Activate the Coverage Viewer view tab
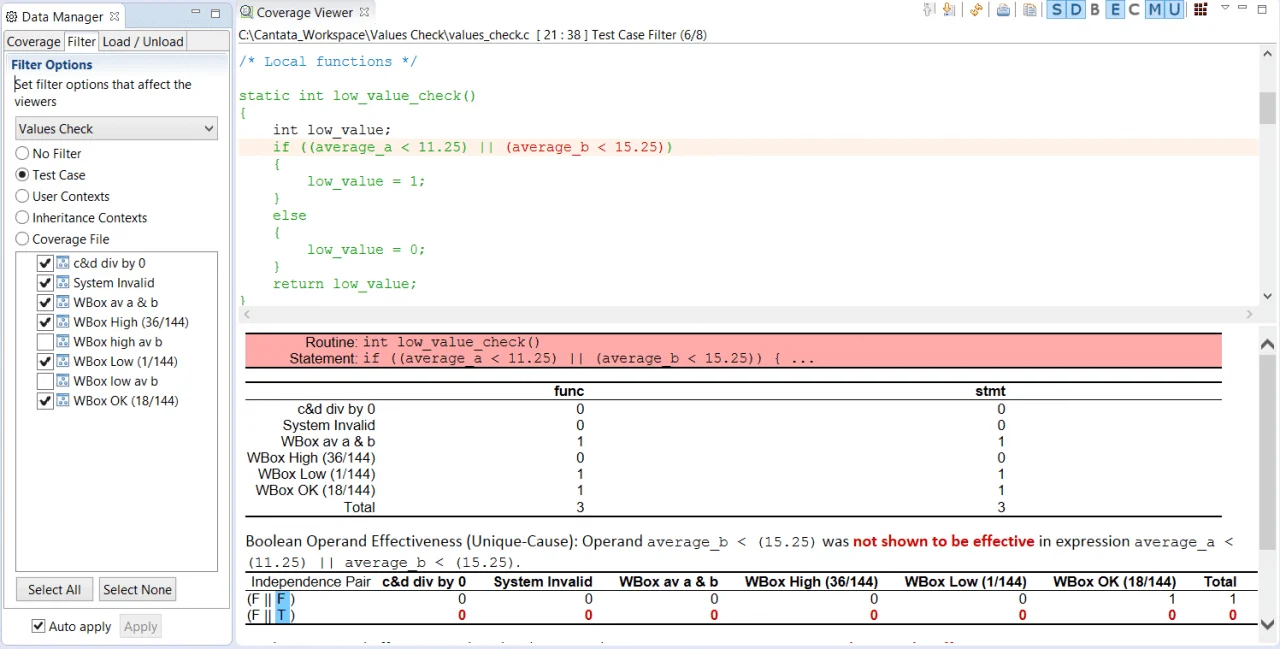This screenshot has height=649, width=1280. coord(305,12)
